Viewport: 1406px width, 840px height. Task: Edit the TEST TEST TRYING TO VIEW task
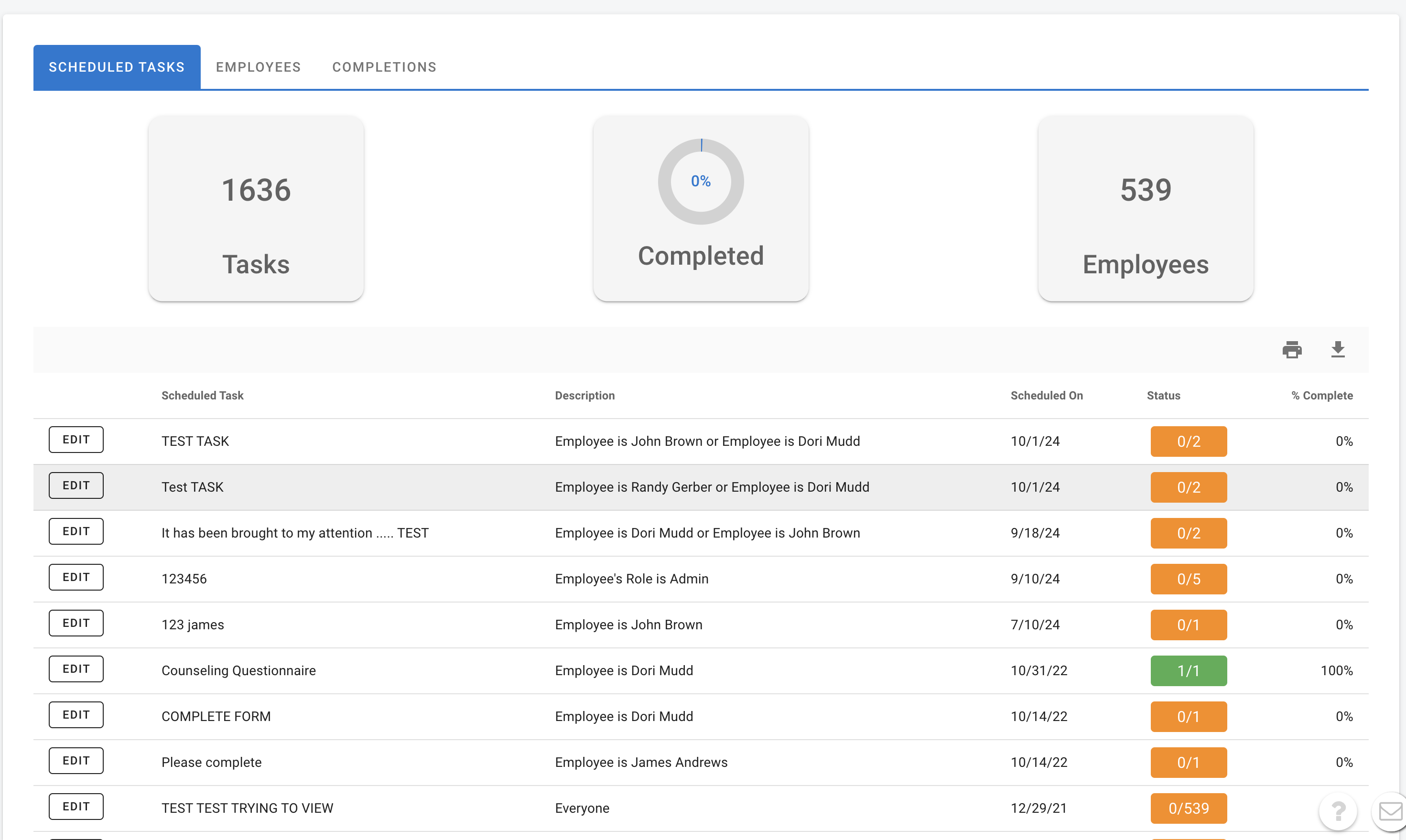[76, 807]
